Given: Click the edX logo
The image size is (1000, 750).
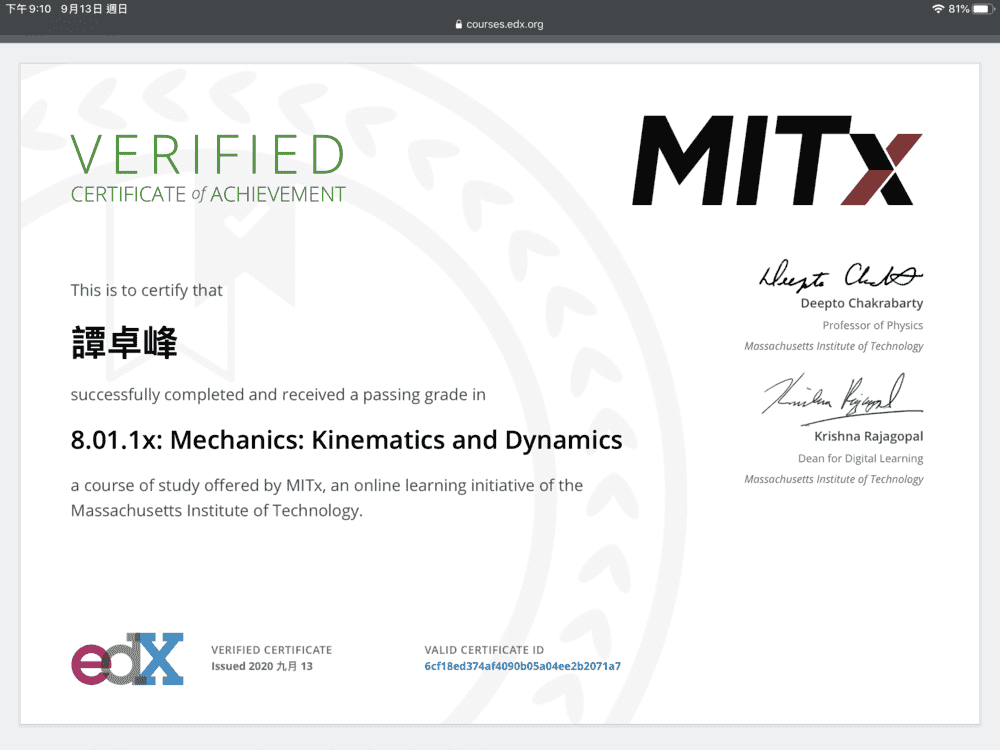Looking at the screenshot, I should [127, 659].
